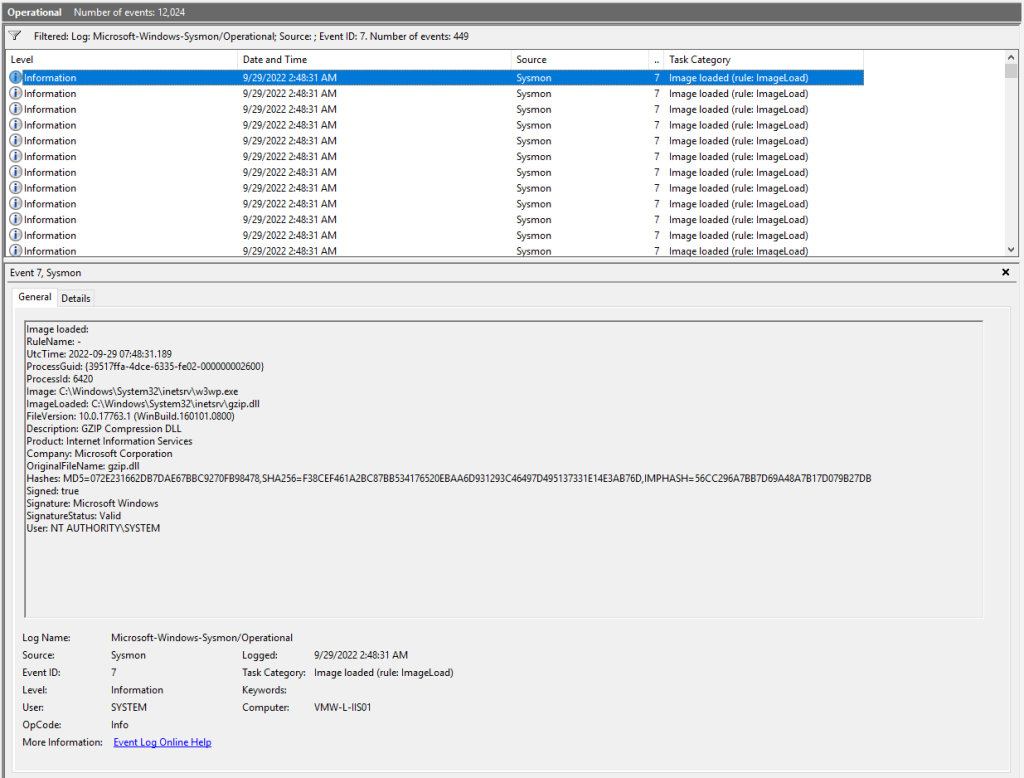This screenshot has height=778, width=1024.
Task: Select the General tab
Action: click(34, 296)
